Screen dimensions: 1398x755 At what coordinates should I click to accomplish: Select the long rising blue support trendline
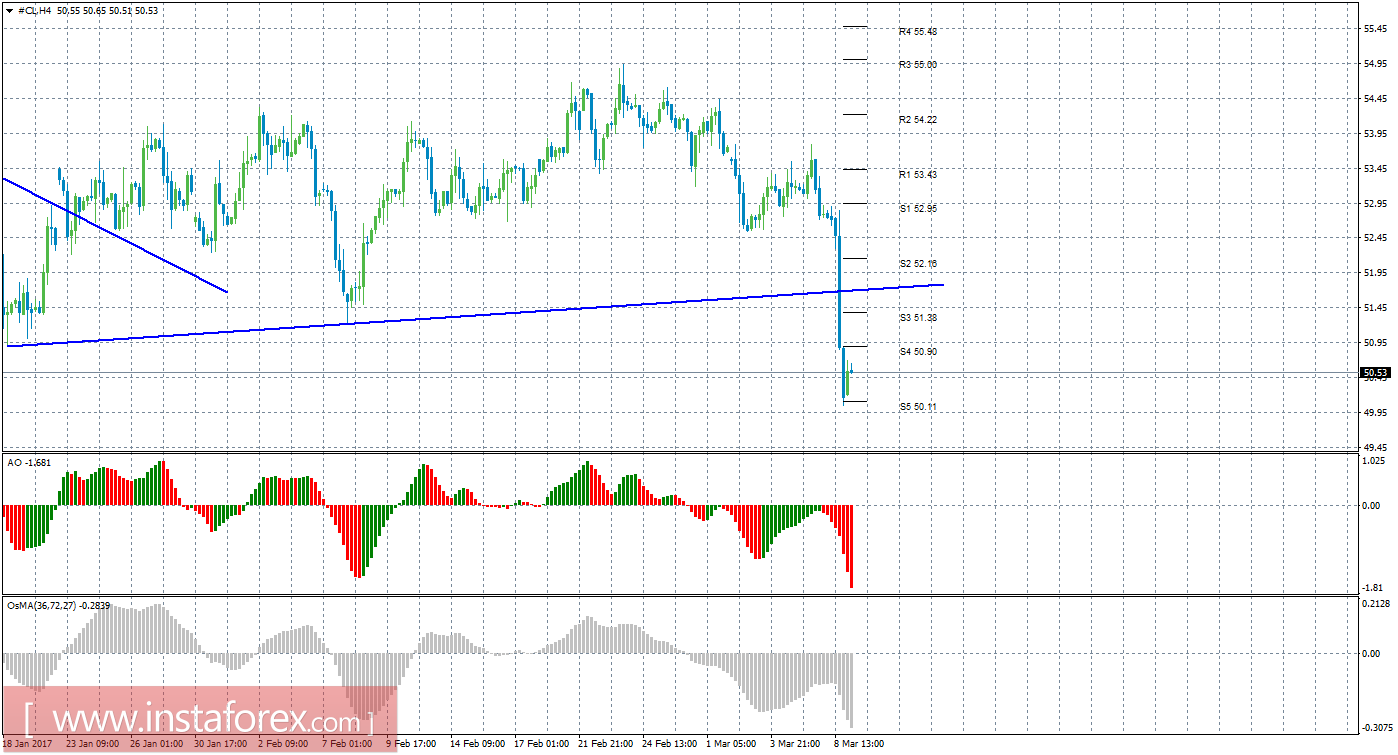pyautogui.click(x=475, y=315)
